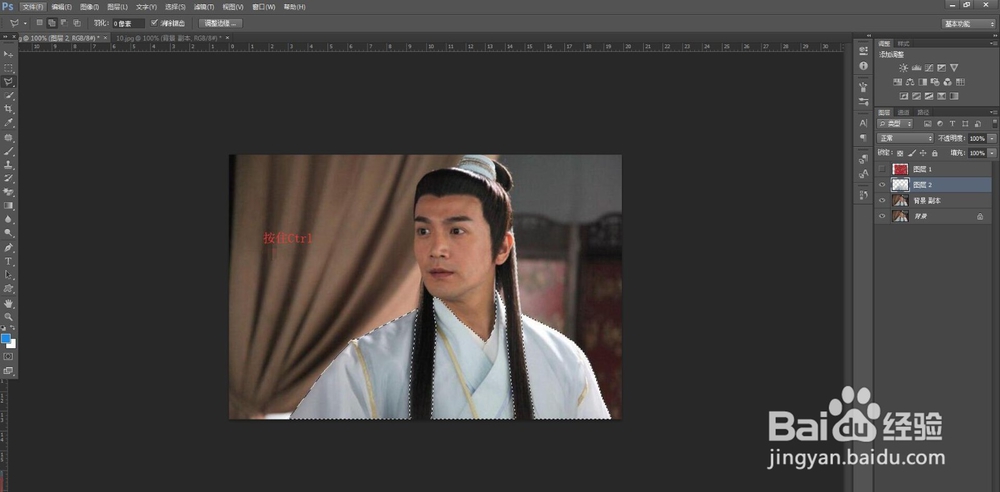This screenshot has height=492, width=1000.
Task: Select the Hand tool
Action: tap(8, 303)
